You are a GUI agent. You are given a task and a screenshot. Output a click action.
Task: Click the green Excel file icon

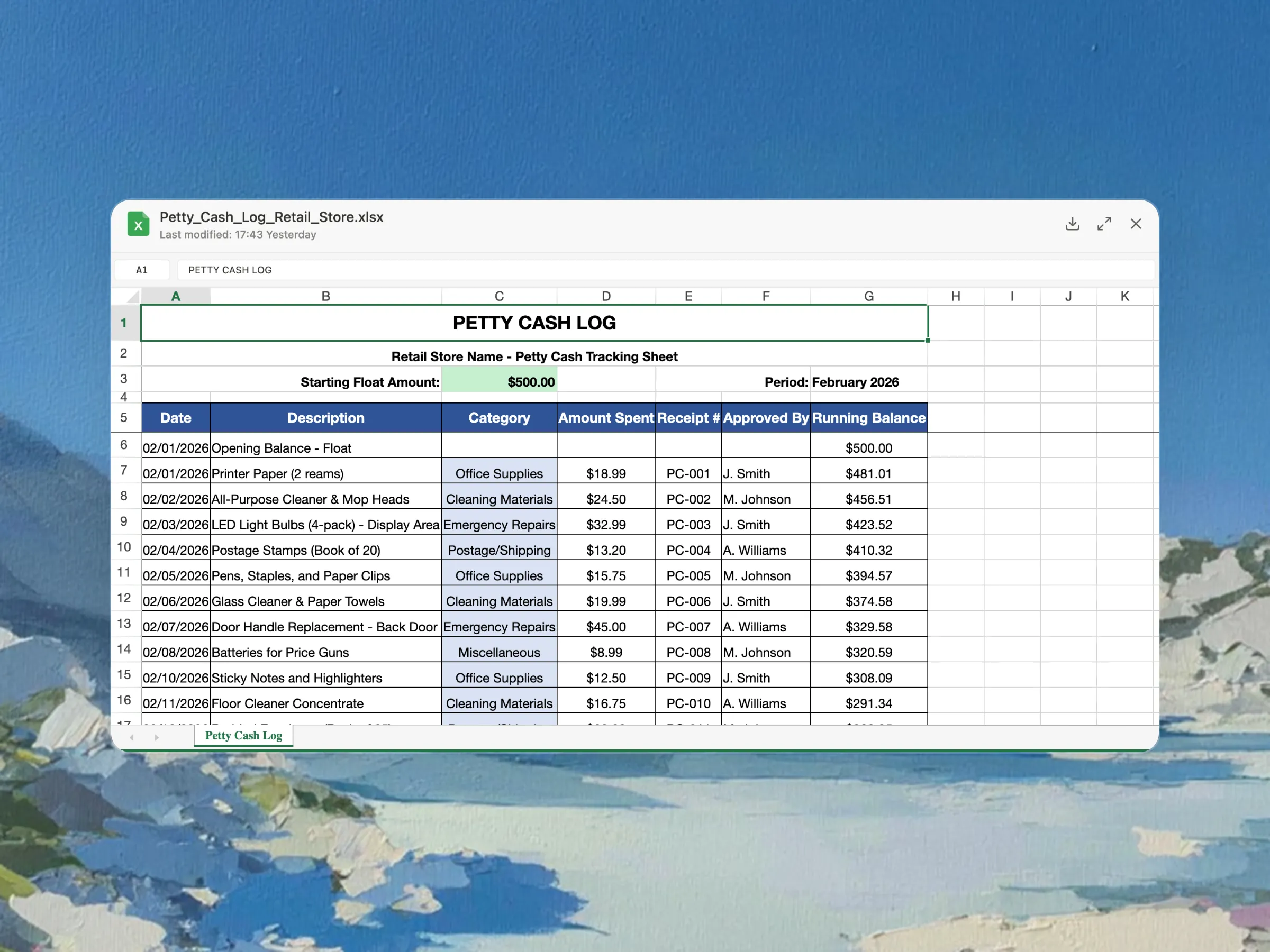tap(138, 224)
